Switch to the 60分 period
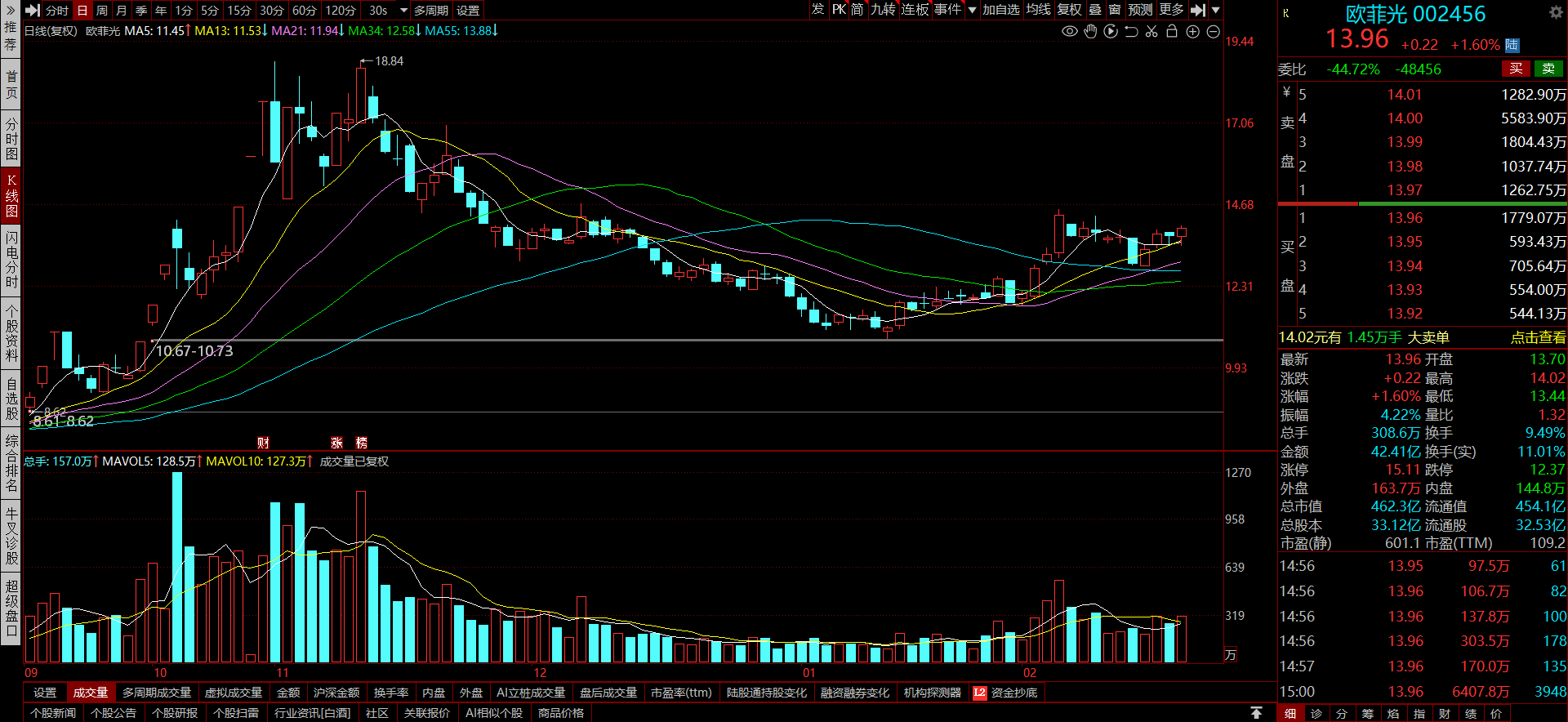 304,10
